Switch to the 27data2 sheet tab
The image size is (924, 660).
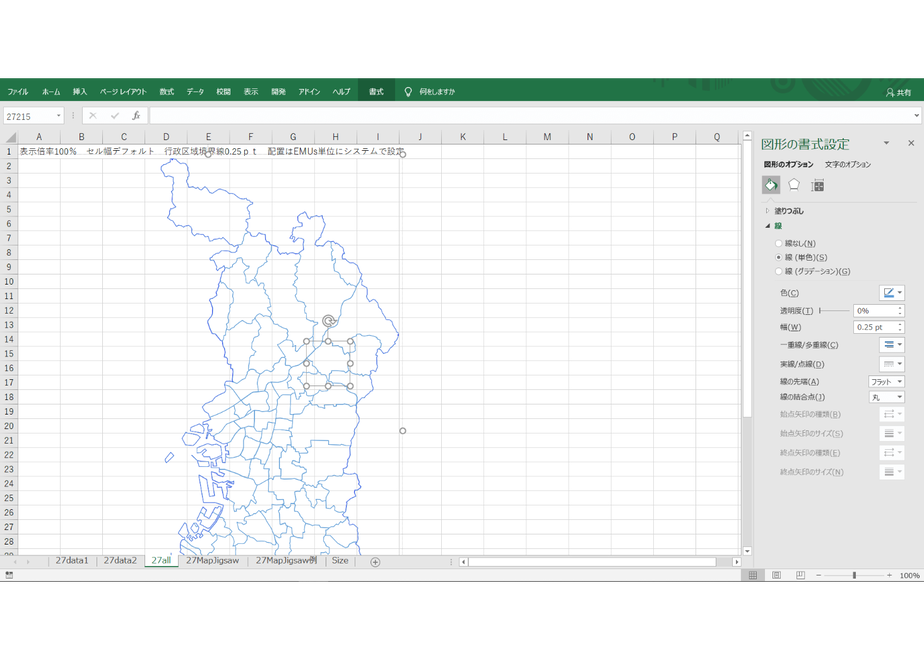(120, 561)
